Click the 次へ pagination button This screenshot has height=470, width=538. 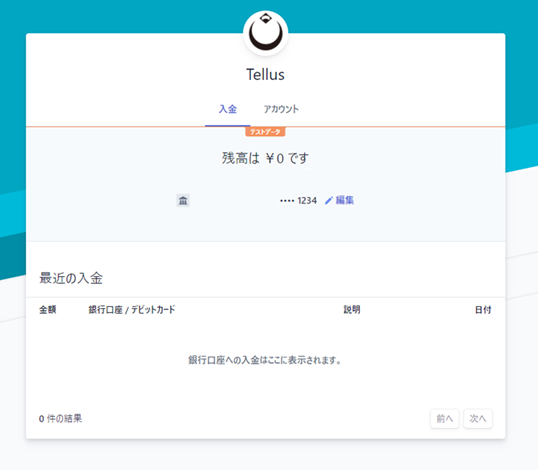(x=478, y=419)
